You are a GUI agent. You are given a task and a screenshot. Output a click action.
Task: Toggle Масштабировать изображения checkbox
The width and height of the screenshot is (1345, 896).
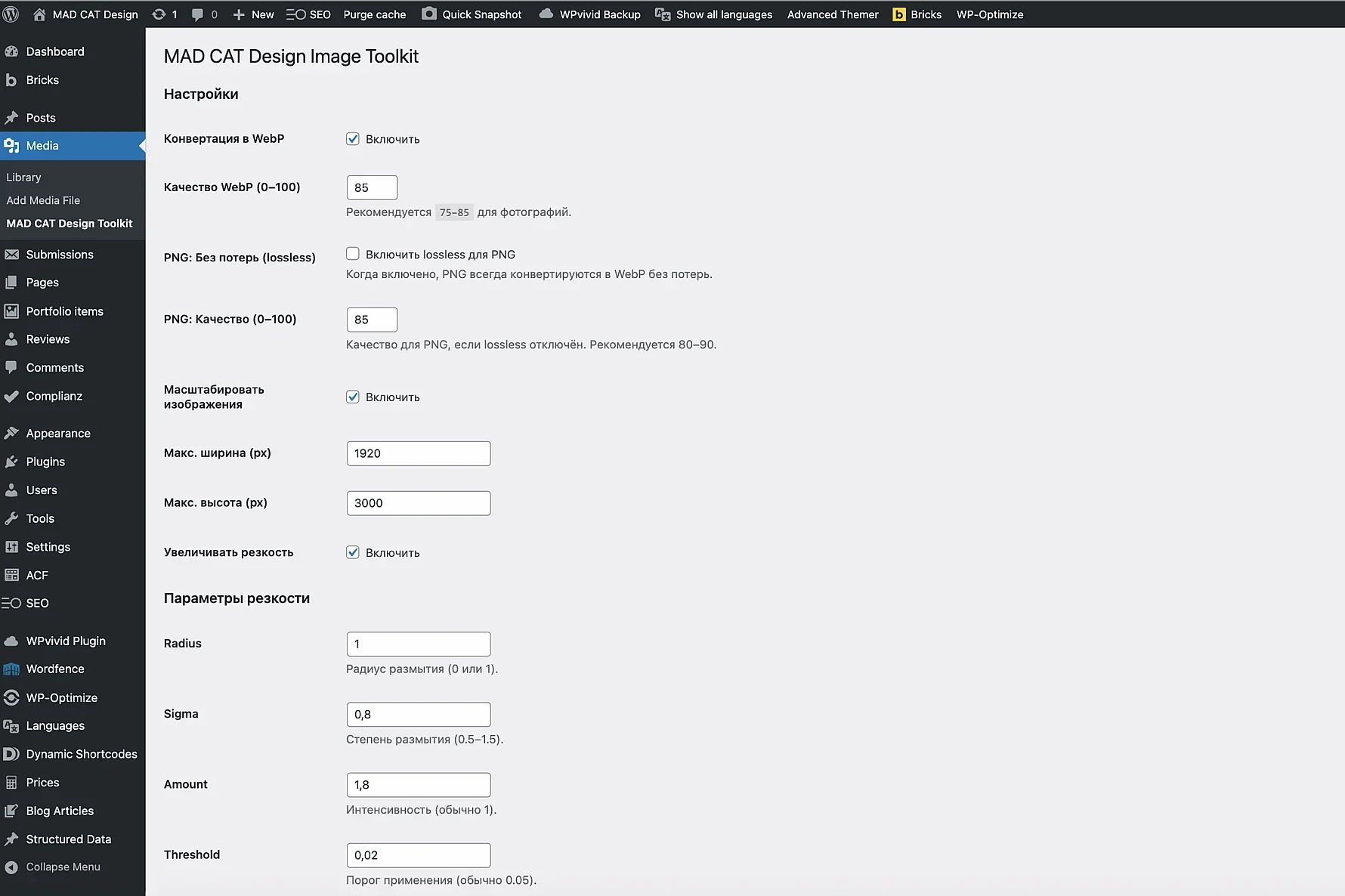point(353,397)
